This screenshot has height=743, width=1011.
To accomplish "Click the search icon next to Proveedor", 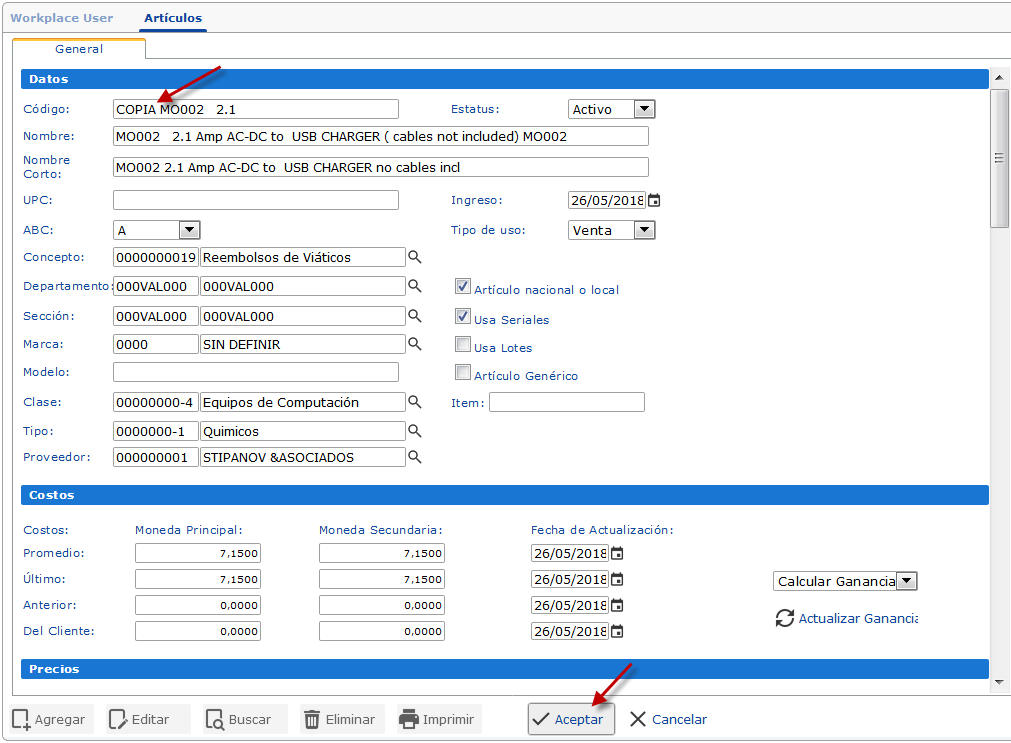I will point(415,457).
